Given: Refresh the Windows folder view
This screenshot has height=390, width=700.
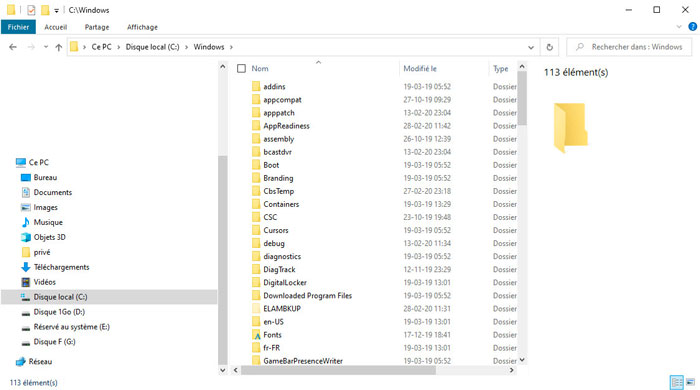Looking at the screenshot, I should pos(550,47).
